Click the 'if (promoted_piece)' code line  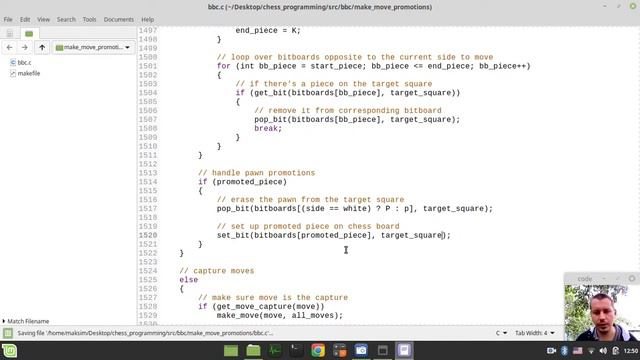click(x=242, y=182)
